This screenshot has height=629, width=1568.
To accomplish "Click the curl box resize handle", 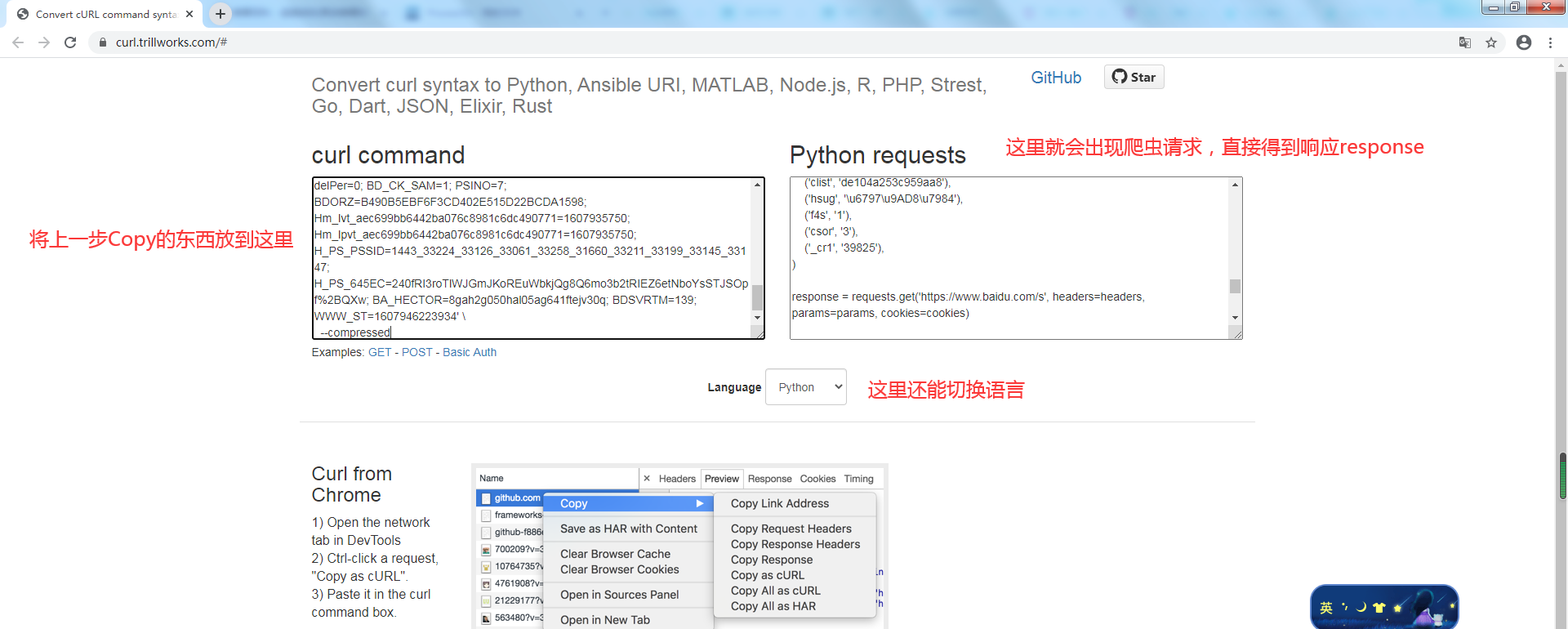I will pos(759,333).
